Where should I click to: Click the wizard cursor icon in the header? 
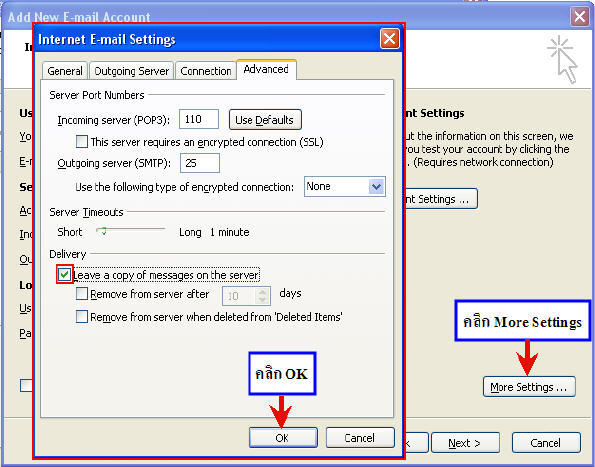(562, 60)
